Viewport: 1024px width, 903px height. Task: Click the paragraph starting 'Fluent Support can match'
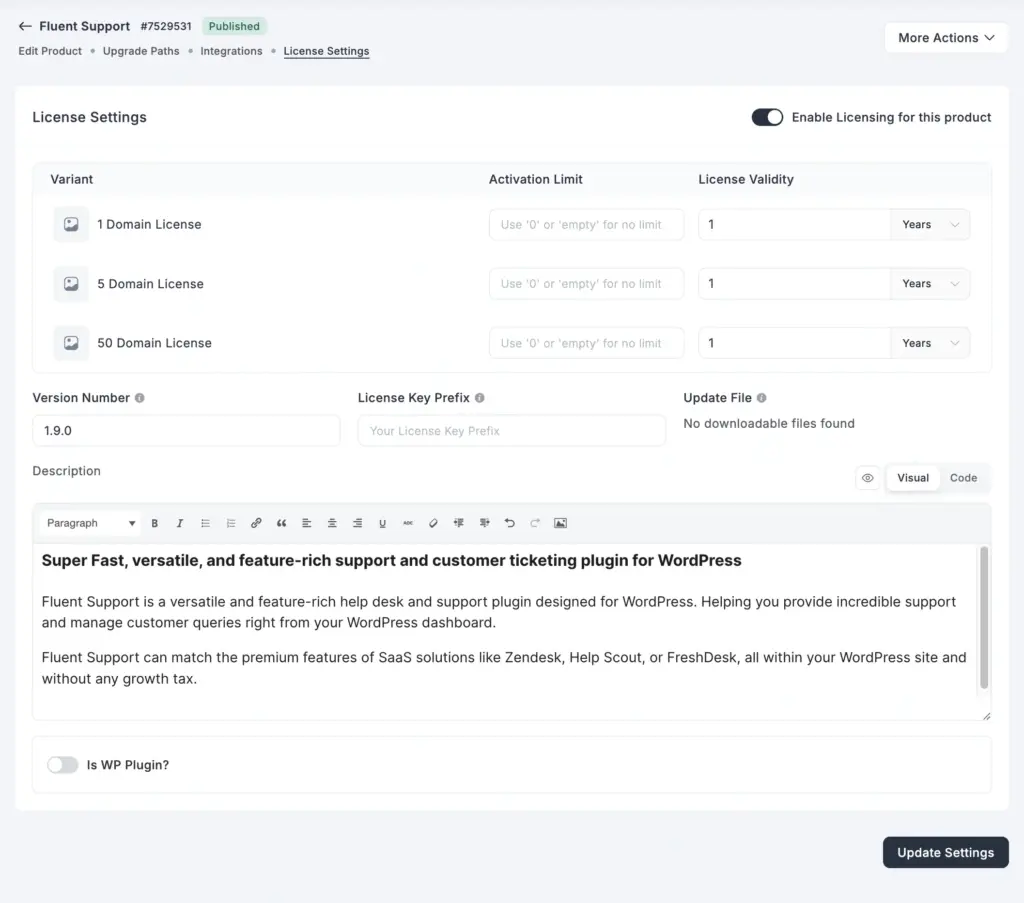504,668
